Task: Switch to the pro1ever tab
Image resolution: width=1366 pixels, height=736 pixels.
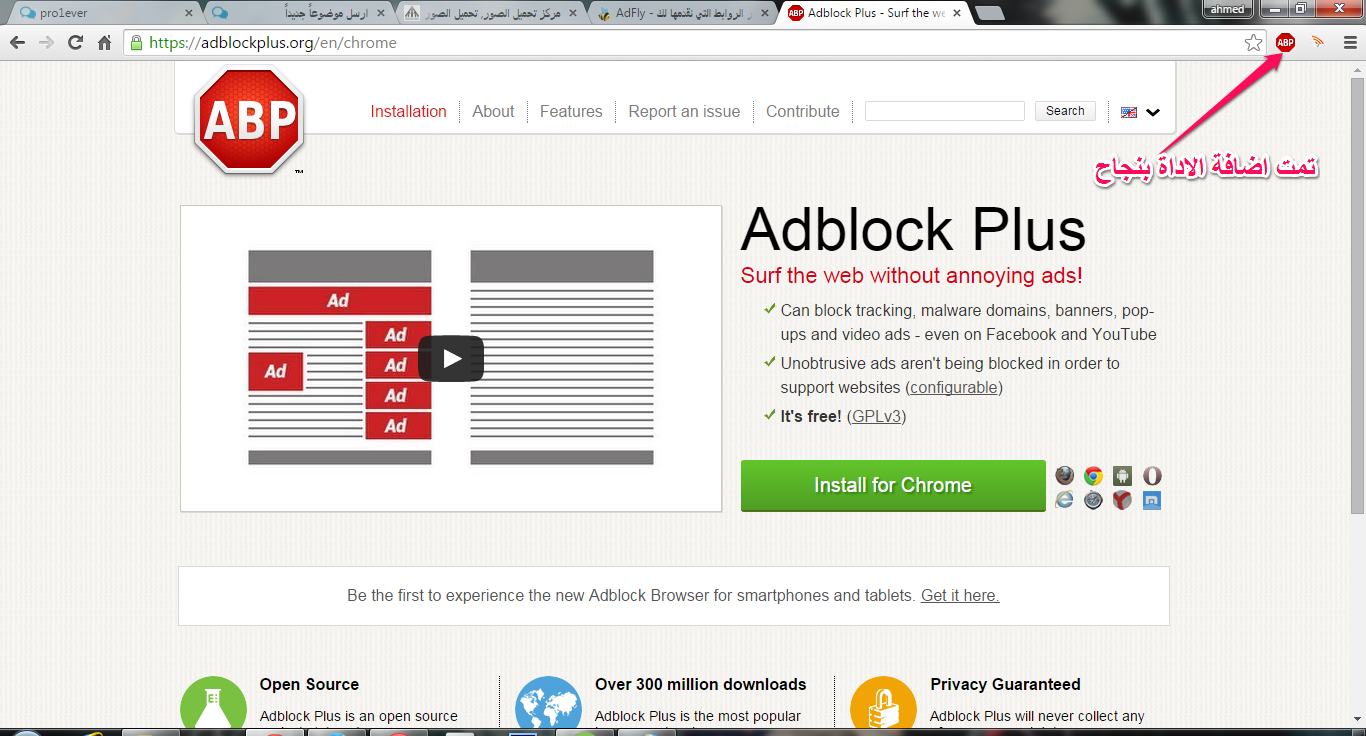Action: [100, 13]
